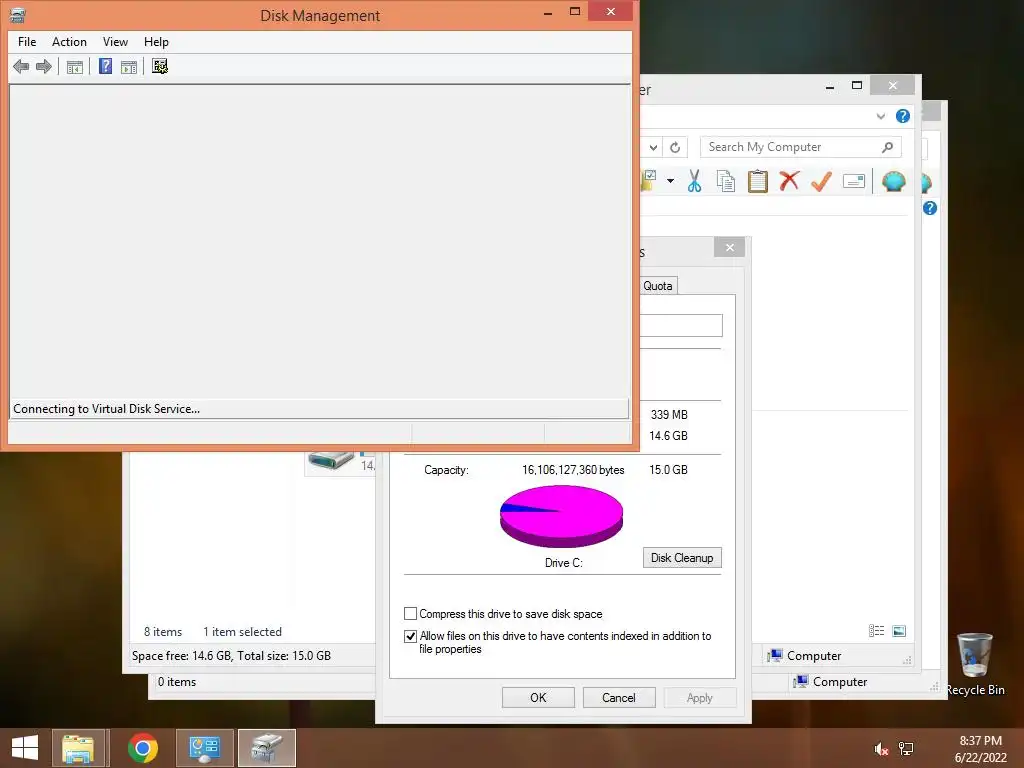
Task: Click the drive C pie chart
Action: [x=562, y=516]
